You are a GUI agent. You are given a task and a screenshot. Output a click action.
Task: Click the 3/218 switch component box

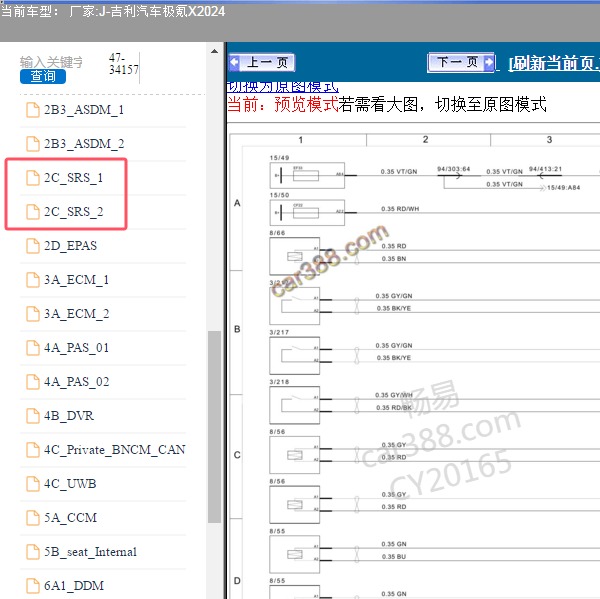point(295,405)
